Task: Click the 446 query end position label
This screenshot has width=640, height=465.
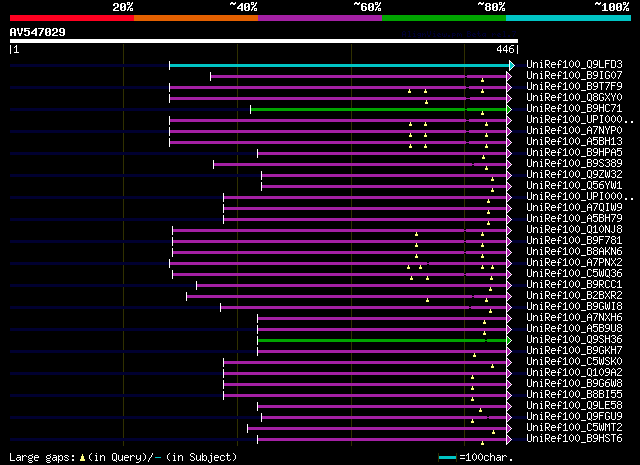Action: [x=505, y=49]
